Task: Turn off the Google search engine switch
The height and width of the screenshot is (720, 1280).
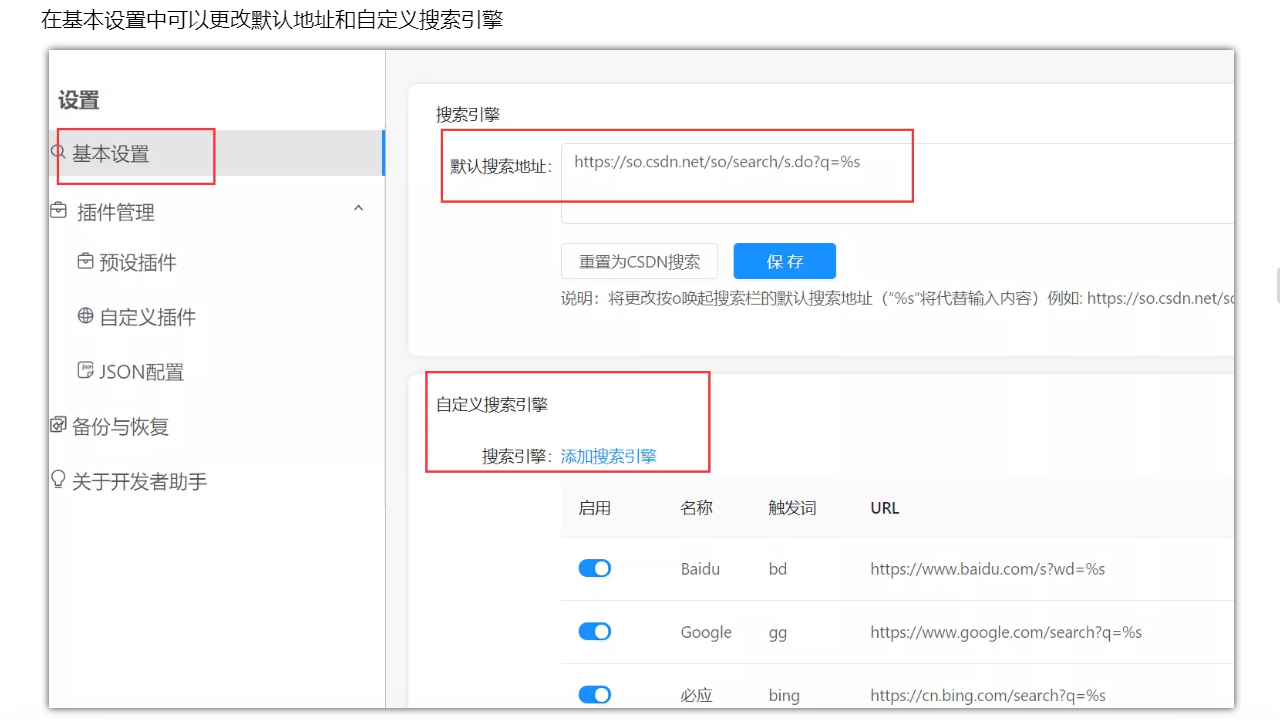Action: 594,631
